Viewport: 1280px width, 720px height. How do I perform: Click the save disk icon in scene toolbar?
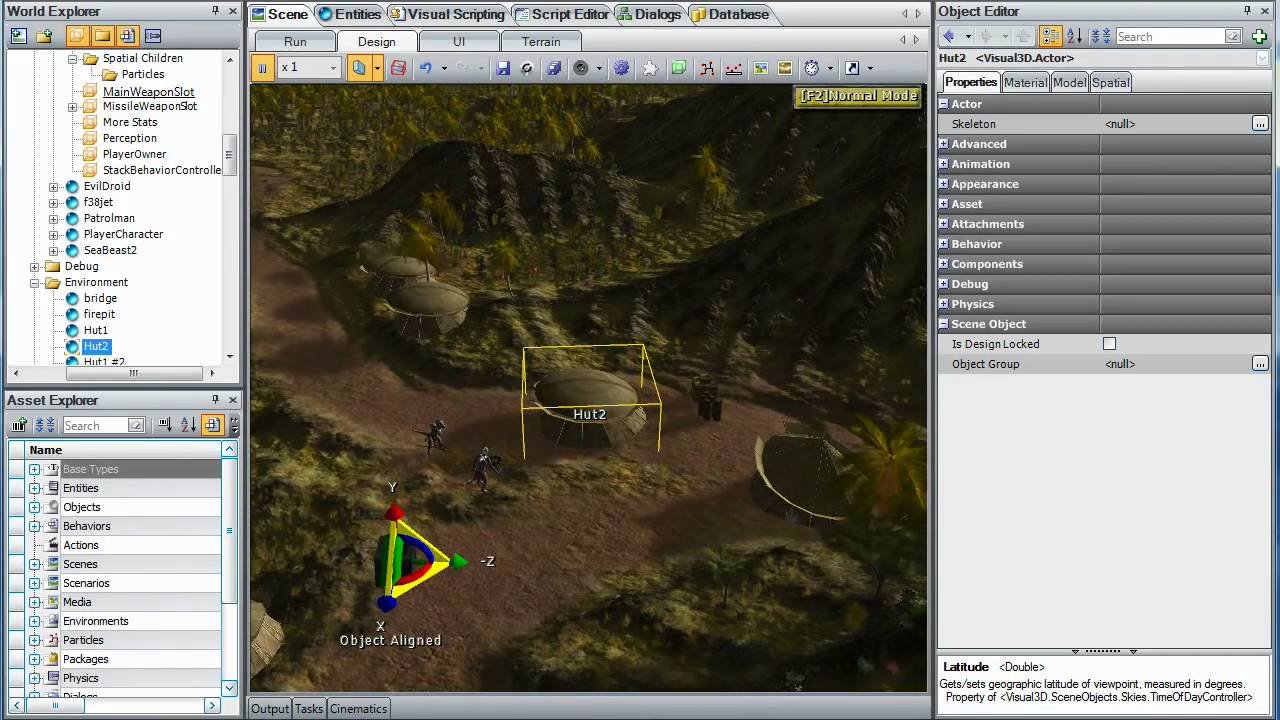[503, 68]
